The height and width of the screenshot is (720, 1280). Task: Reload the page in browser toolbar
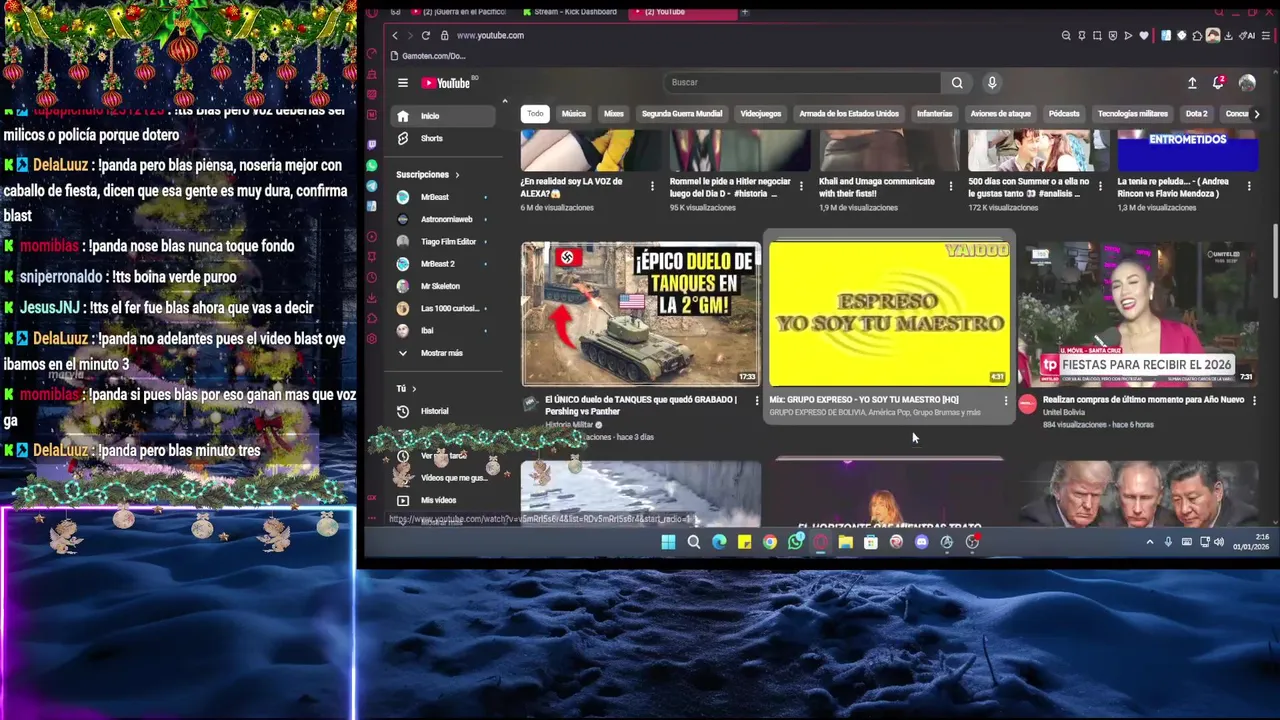click(x=426, y=35)
